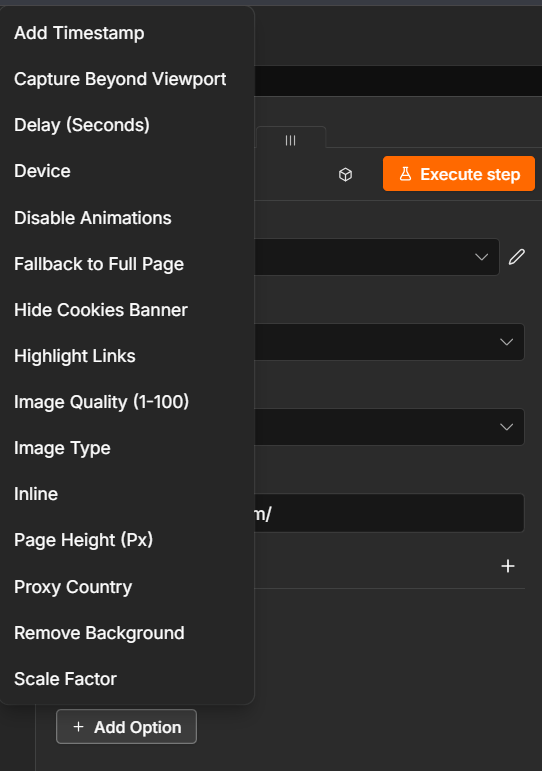Viewport: 542px width, 771px height.
Task: Click the URL input field ending in m/
Action: [389, 513]
